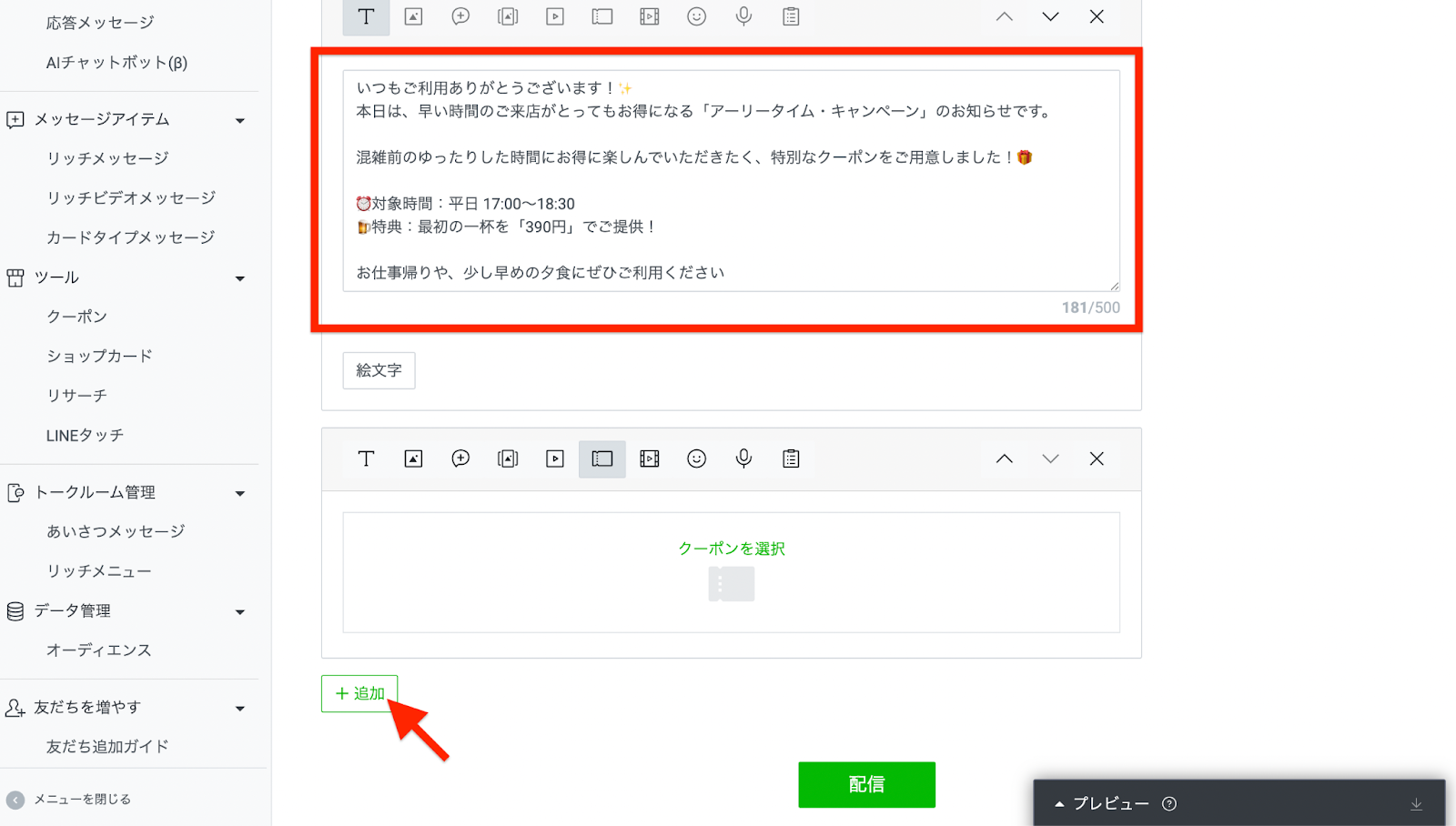Move the coupon block up with the arrow
This screenshot has width=1456, height=826.
coord(1004,458)
